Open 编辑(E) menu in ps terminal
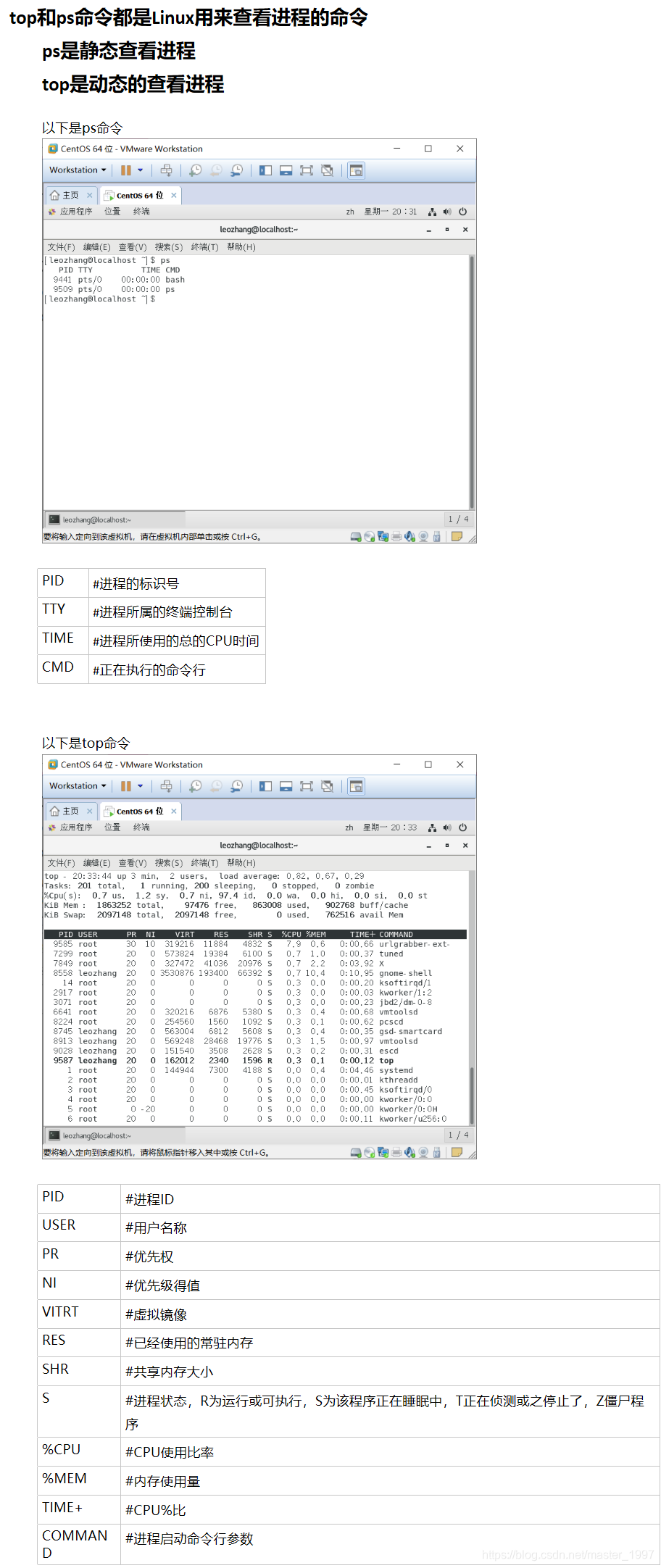Image resolution: width=661 pixels, height=1568 pixels. click(97, 247)
